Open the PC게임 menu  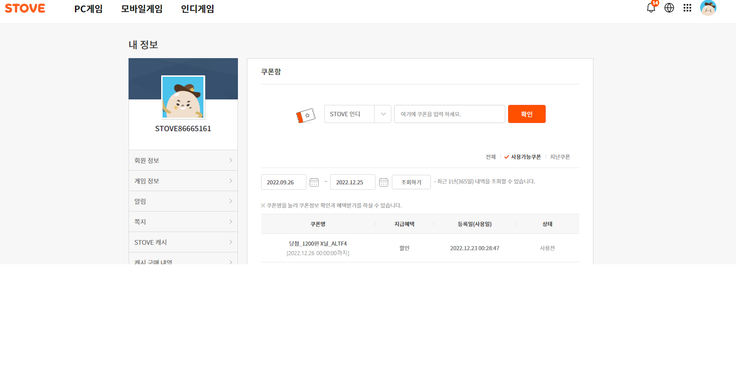(88, 9)
